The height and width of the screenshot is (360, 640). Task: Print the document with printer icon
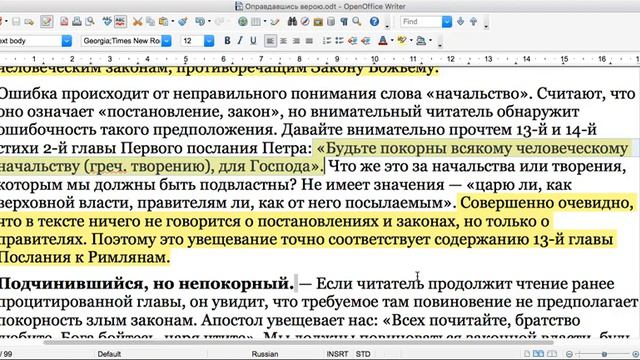click(77, 22)
